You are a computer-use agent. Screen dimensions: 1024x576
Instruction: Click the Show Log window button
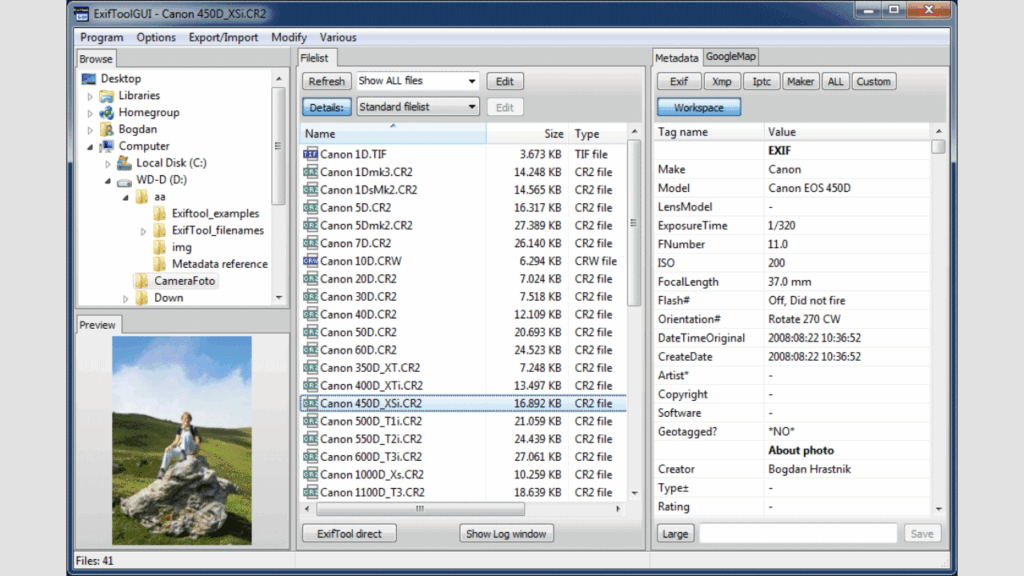506,534
